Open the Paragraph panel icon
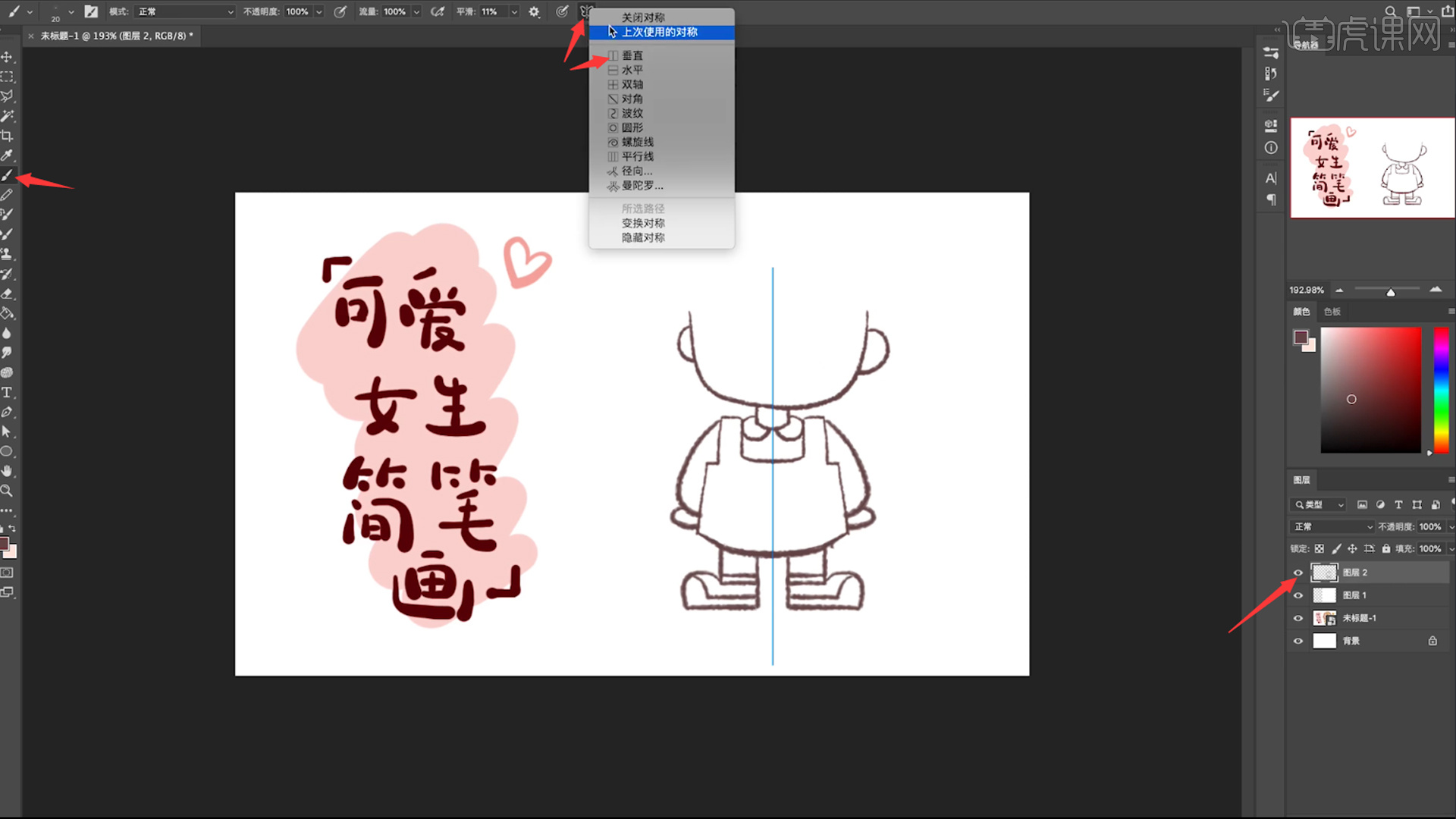The height and width of the screenshot is (819, 1456). (1271, 199)
